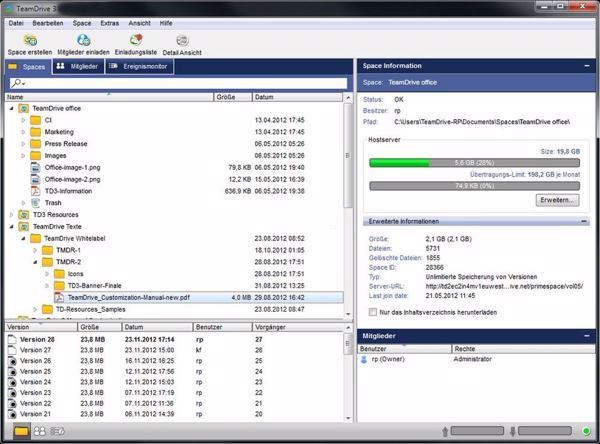The image size is (600, 444).
Task: Select the Spaces tab
Action: pos(28,67)
